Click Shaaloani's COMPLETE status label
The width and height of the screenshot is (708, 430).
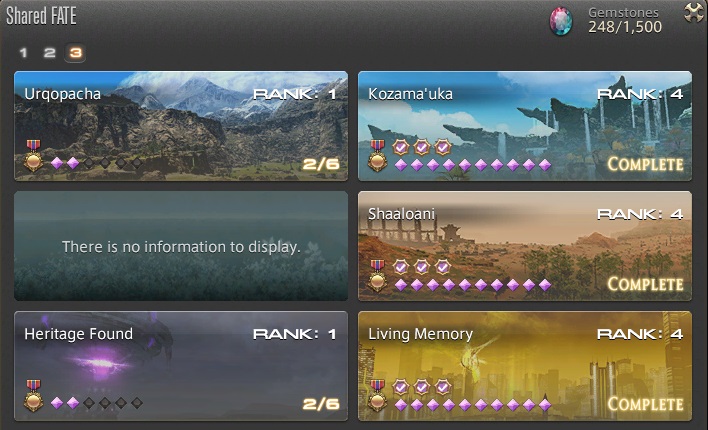(x=645, y=284)
